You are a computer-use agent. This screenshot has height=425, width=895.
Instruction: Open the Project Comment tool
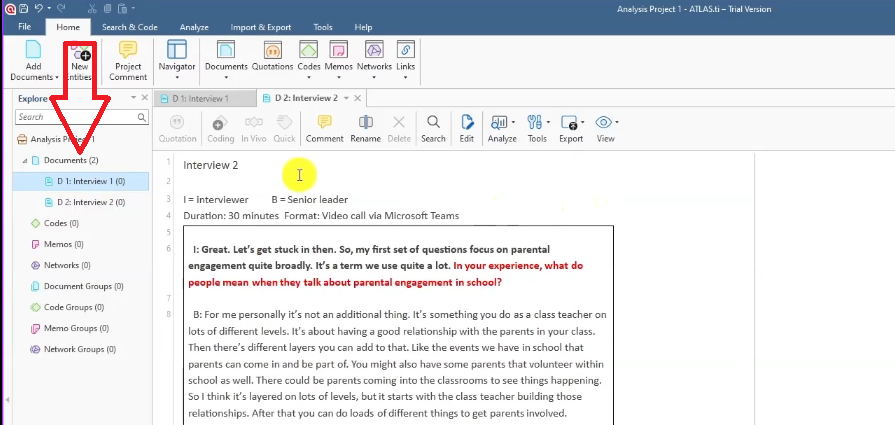tap(128, 52)
